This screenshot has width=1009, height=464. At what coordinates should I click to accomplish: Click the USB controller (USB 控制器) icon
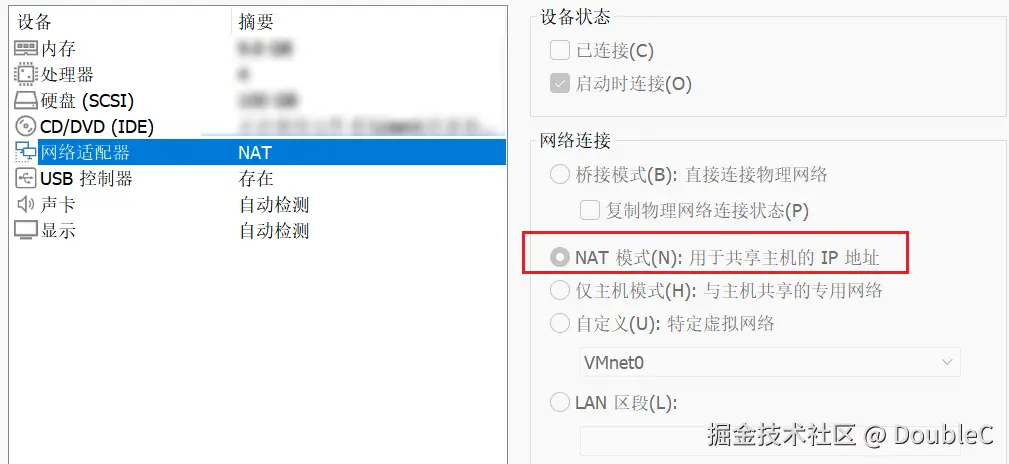[26, 178]
